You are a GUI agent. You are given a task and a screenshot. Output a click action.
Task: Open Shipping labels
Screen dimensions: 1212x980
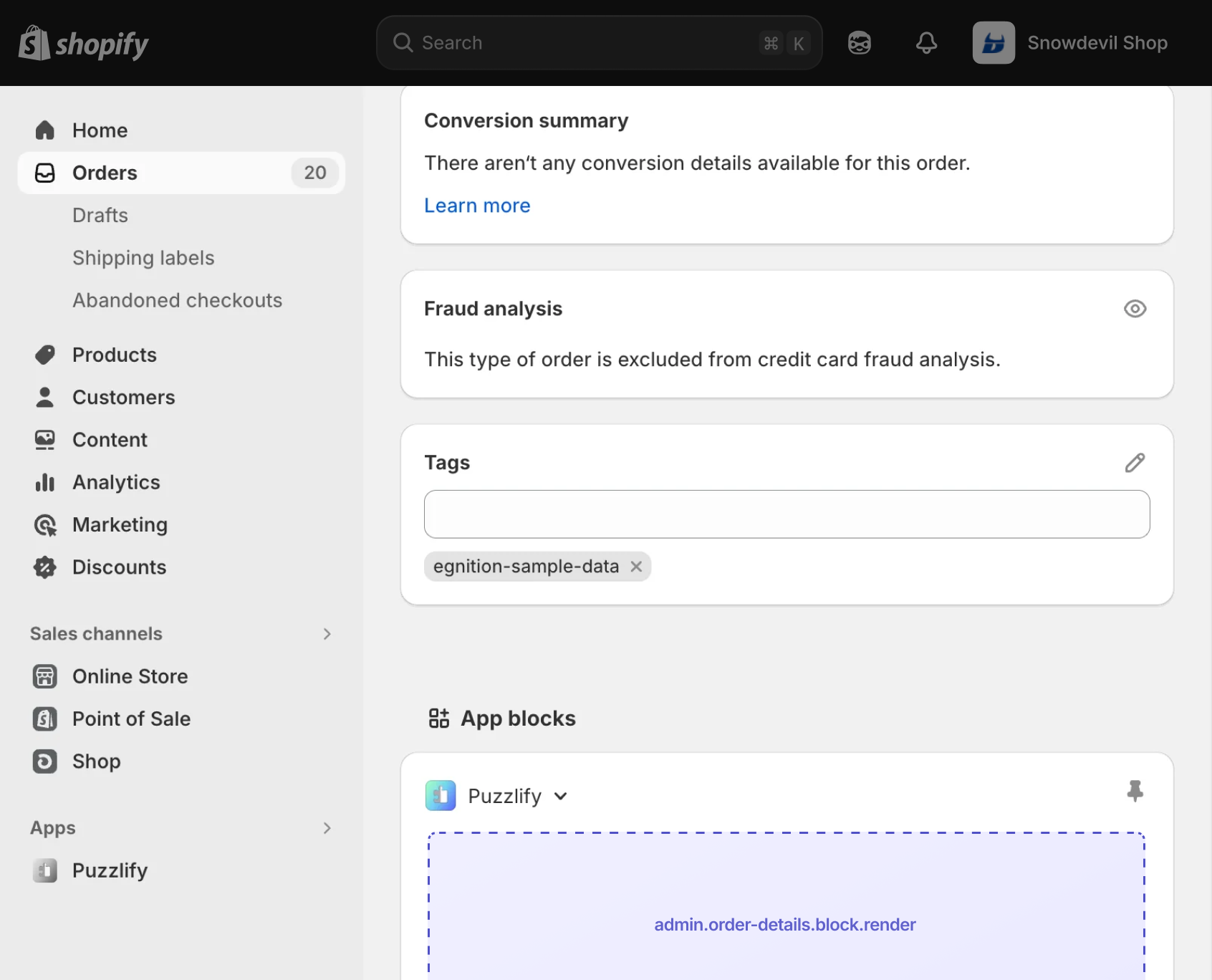pyautogui.click(x=143, y=258)
